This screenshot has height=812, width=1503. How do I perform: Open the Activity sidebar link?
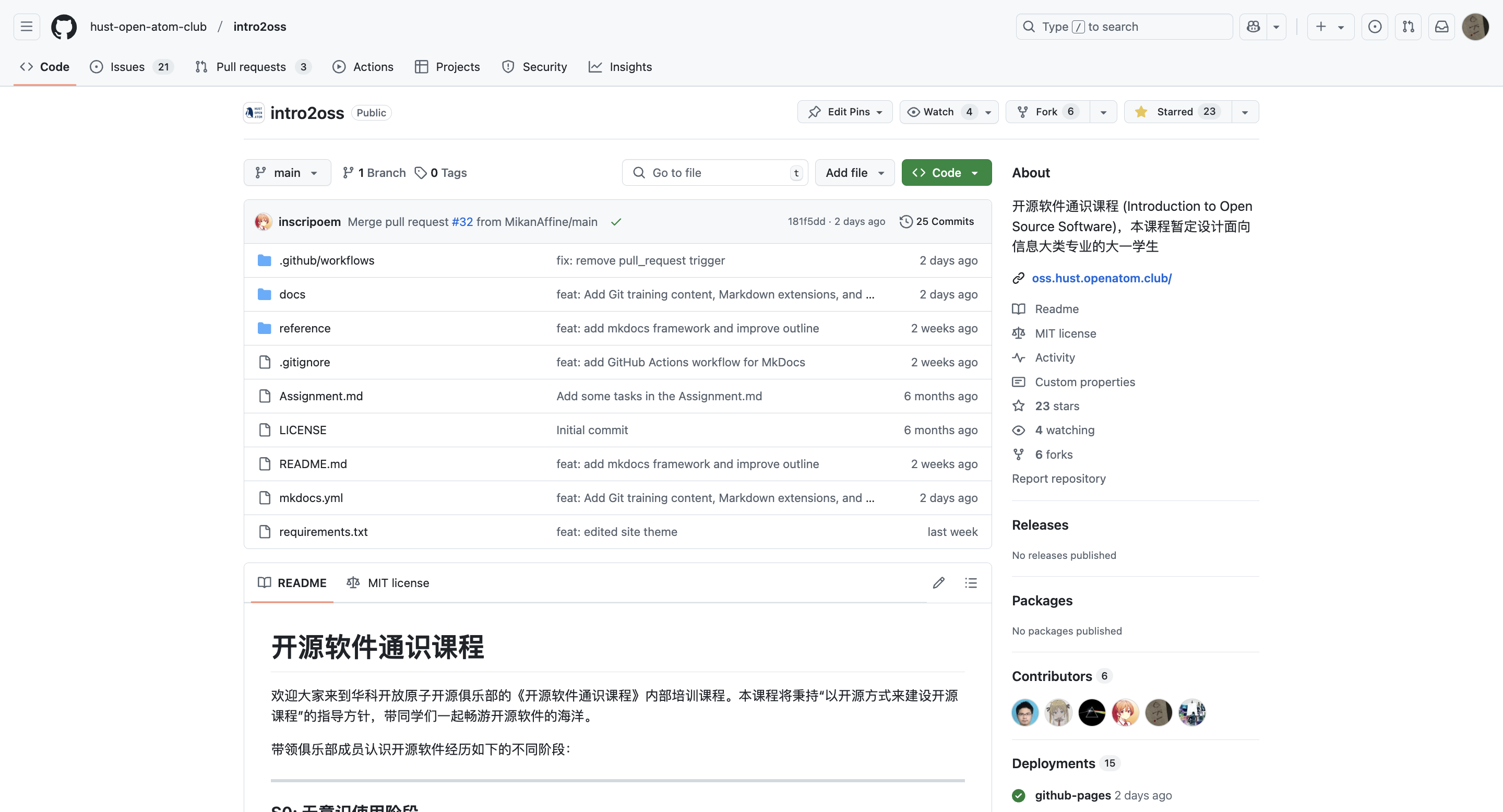[1055, 357]
